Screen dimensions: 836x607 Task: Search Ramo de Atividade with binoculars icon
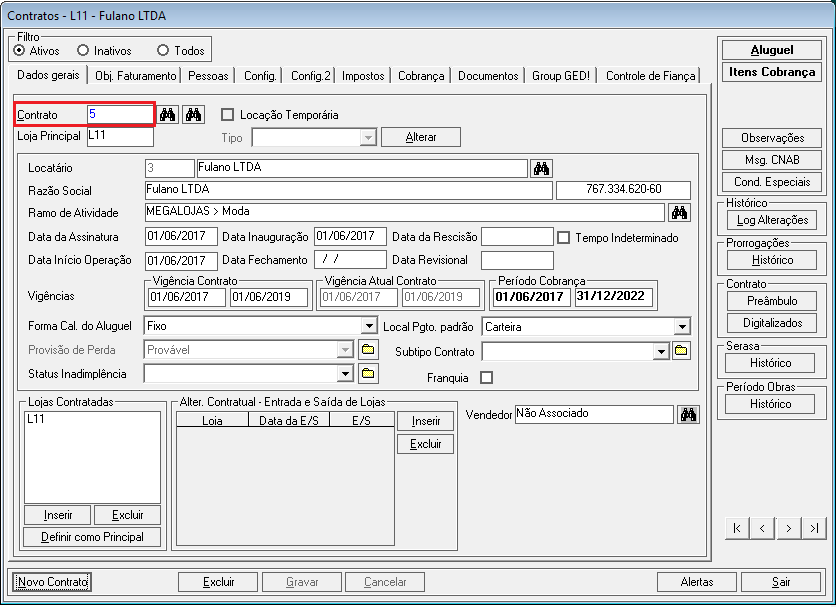click(679, 213)
